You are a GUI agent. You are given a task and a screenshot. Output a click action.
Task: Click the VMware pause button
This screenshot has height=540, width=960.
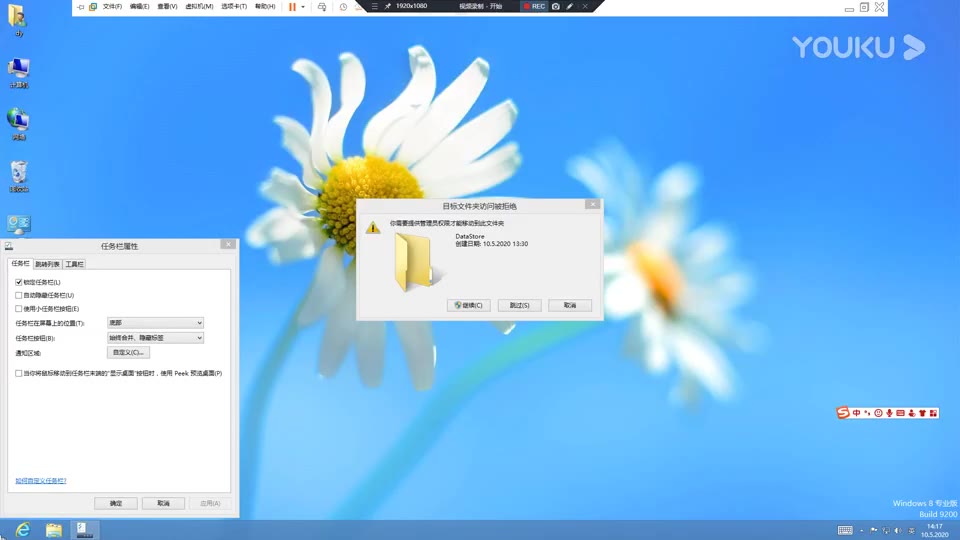[292, 7]
